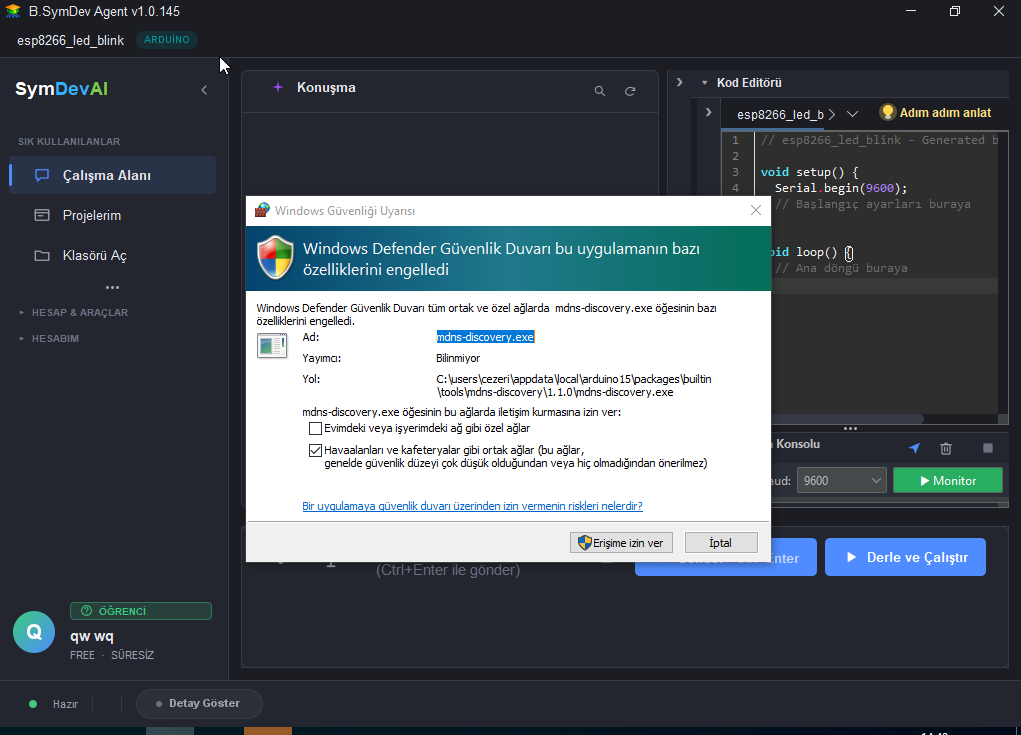Click the right chevron left of Kod Editörü
Viewport: 1021px width, 735px height.
tap(679, 82)
